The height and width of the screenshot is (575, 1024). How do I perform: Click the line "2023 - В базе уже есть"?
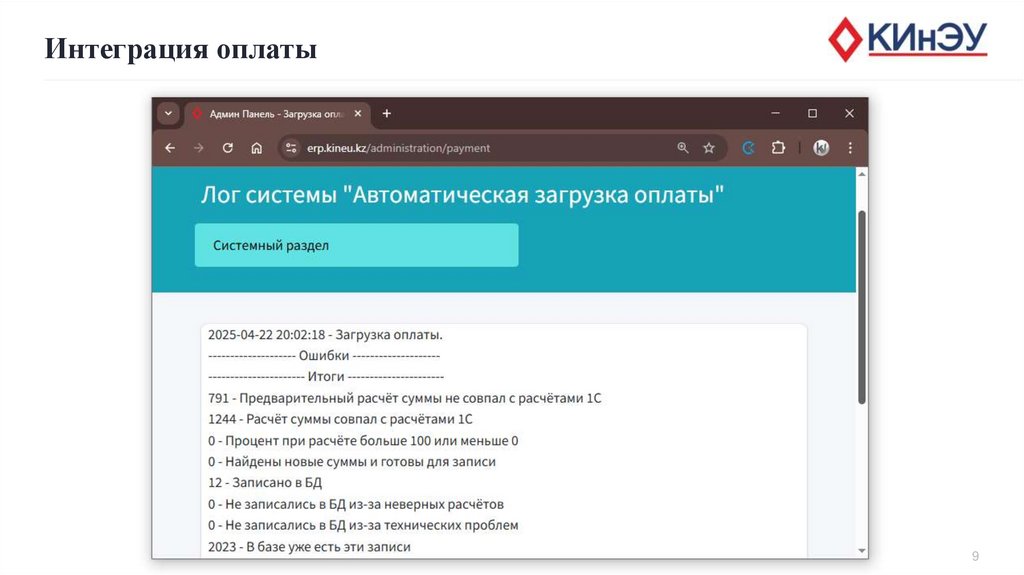point(310,546)
